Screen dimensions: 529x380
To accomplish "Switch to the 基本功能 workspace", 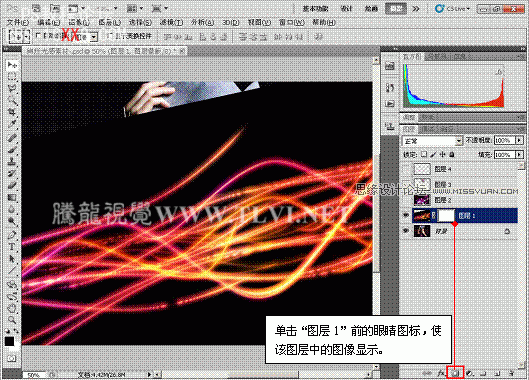I will click(x=315, y=8).
